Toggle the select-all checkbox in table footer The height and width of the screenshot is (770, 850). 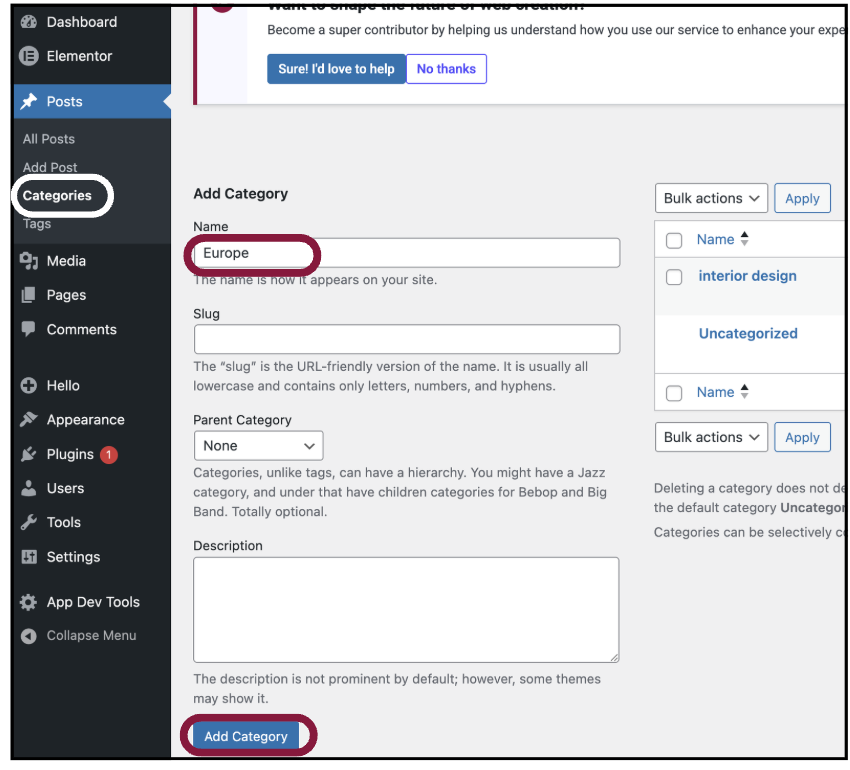tap(674, 393)
